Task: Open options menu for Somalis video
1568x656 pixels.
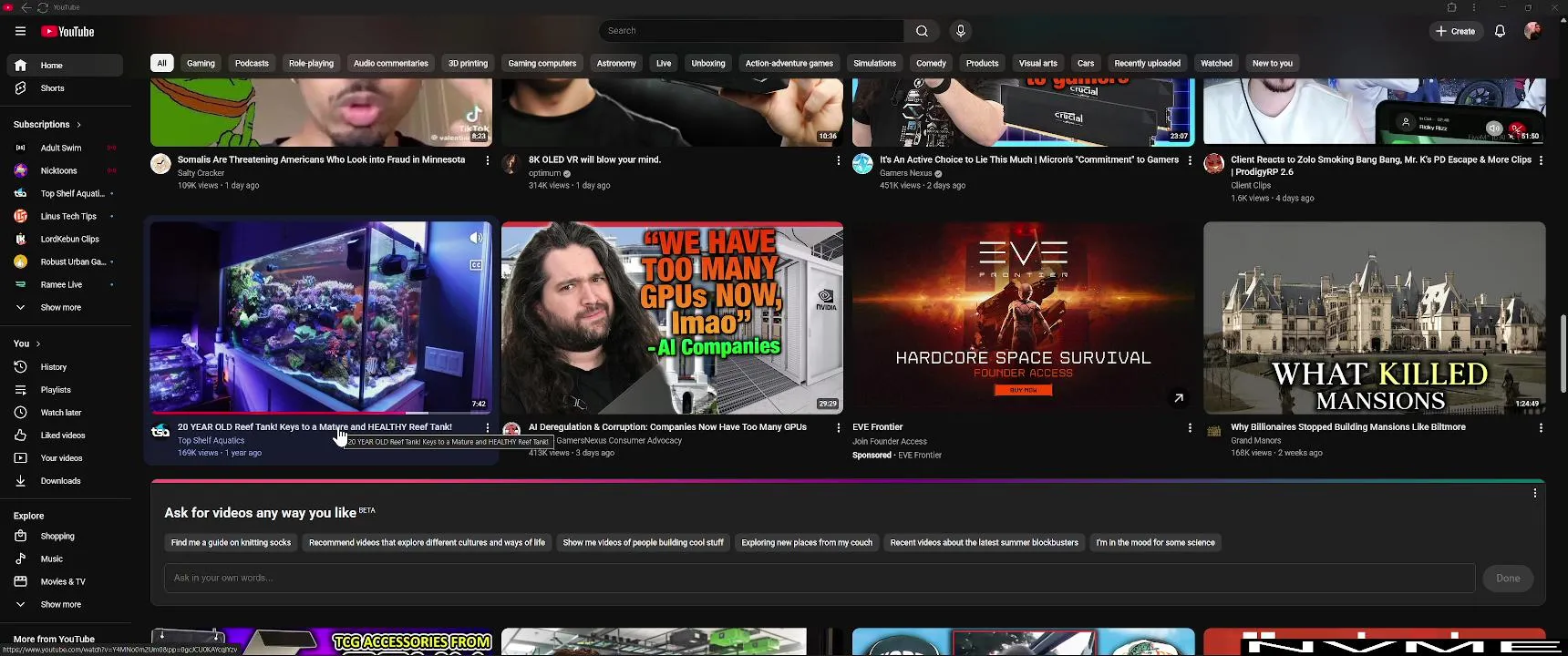Action: click(x=488, y=160)
